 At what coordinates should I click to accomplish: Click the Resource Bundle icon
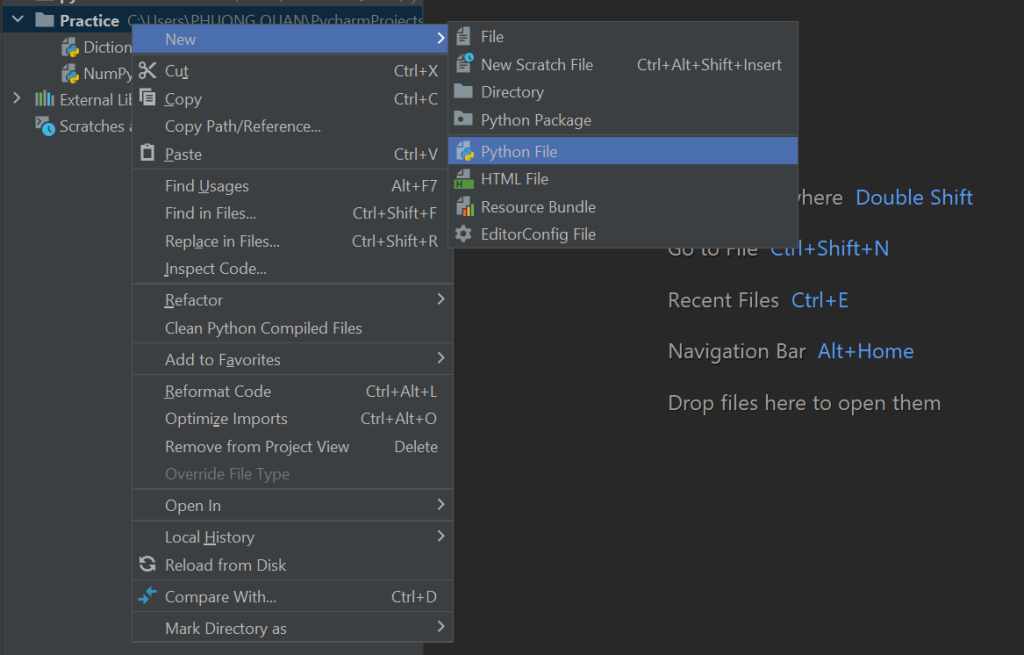coord(464,207)
